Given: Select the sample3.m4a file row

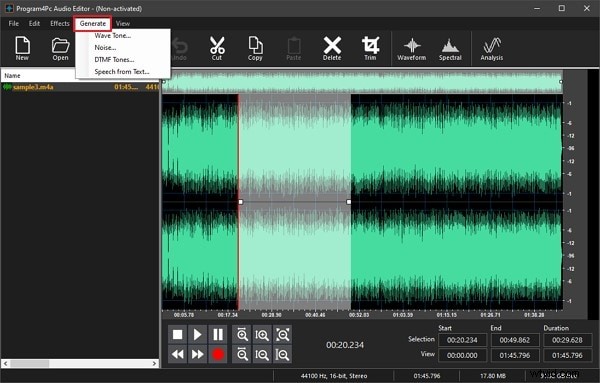Looking at the screenshot, I should (x=80, y=87).
